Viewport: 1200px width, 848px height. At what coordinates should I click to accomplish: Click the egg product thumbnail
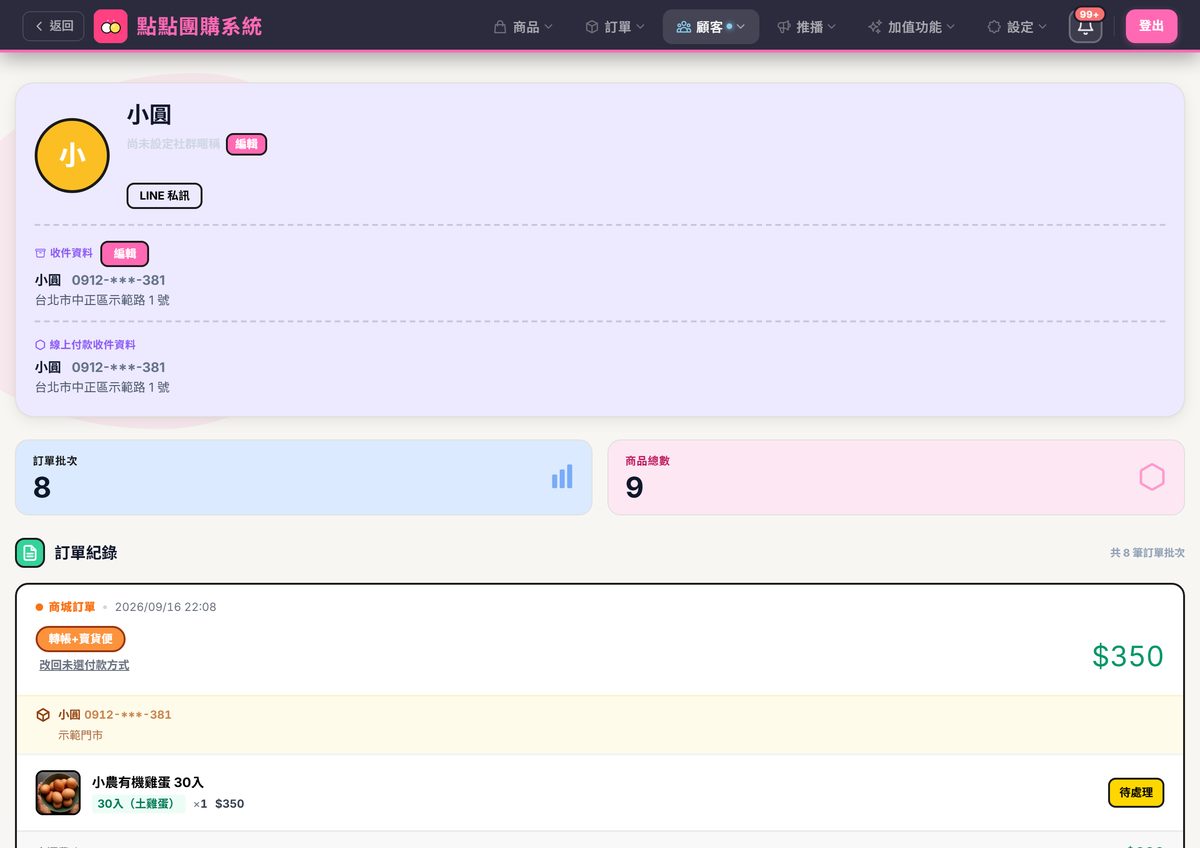(x=58, y=793)
